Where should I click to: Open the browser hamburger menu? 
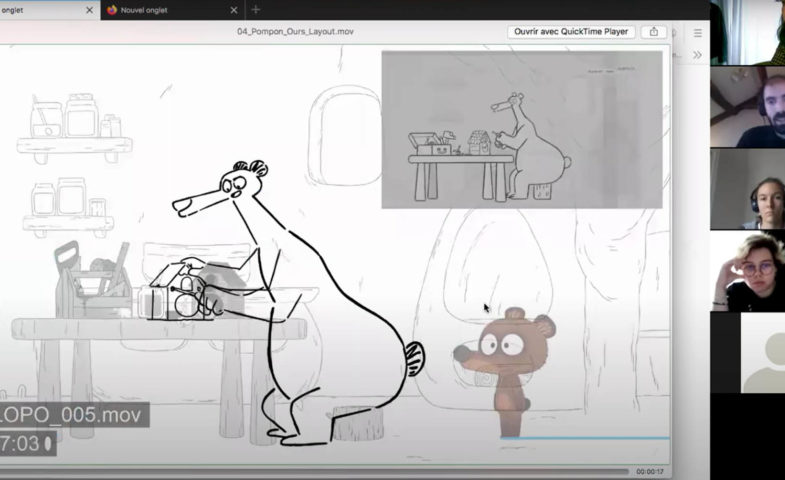tap(697, 33)
